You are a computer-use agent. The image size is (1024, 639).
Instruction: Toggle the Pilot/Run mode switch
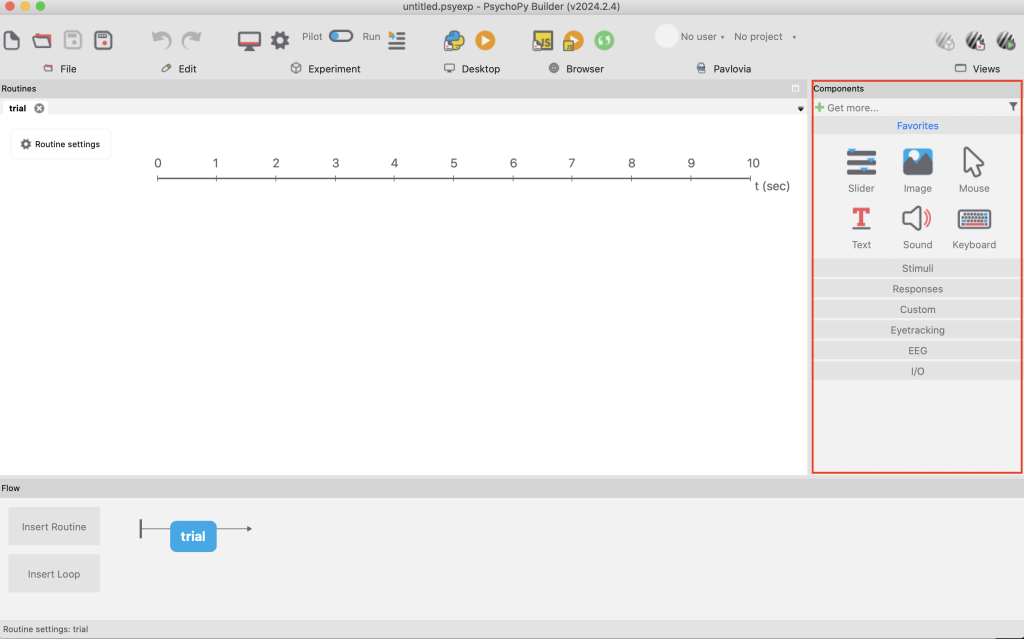(341, 36)
